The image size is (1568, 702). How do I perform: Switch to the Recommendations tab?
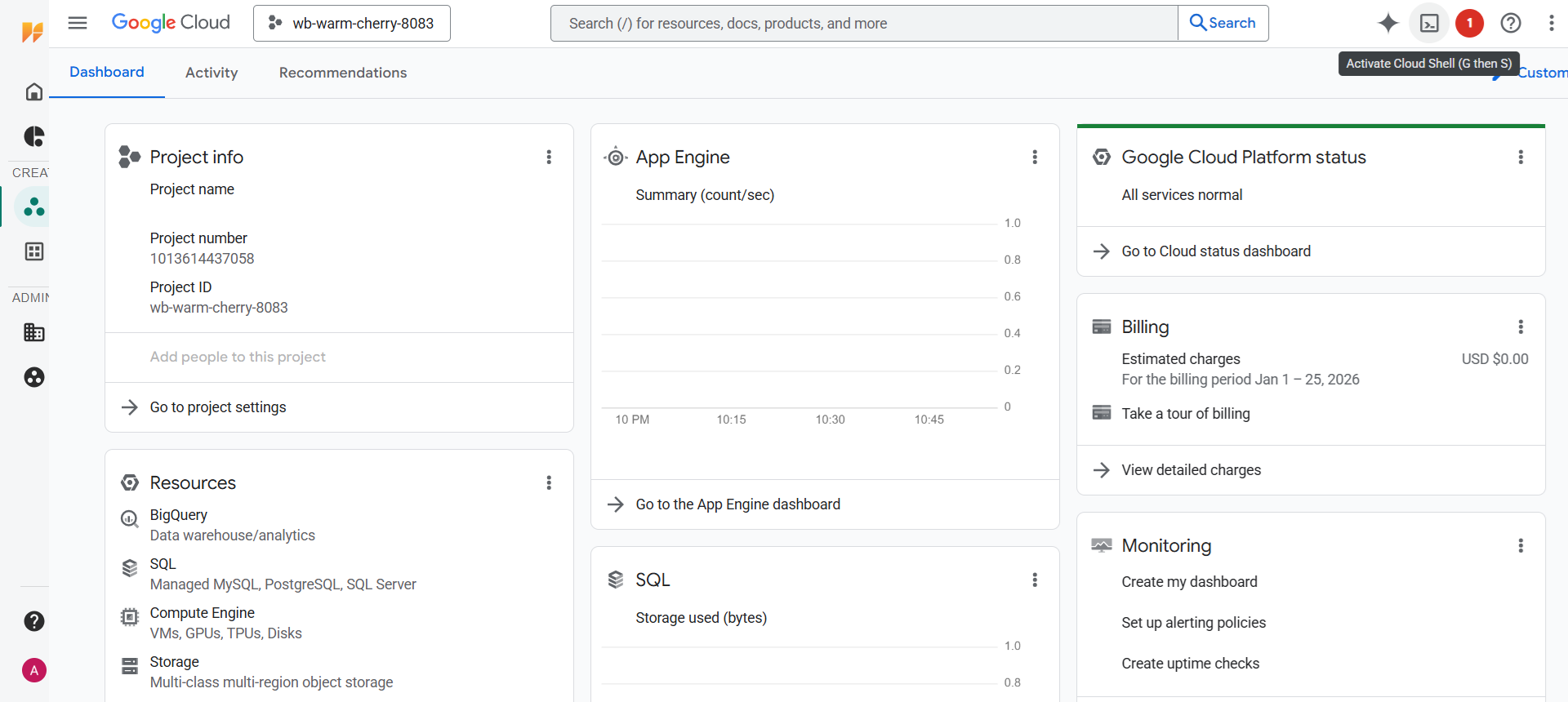342,73
